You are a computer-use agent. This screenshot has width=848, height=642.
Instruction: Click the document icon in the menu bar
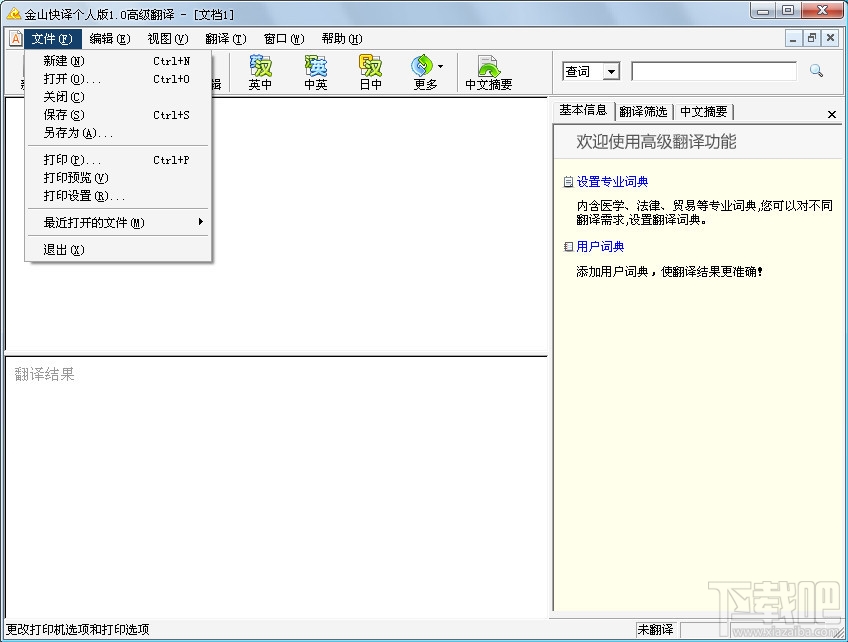[x=16, y=39]
